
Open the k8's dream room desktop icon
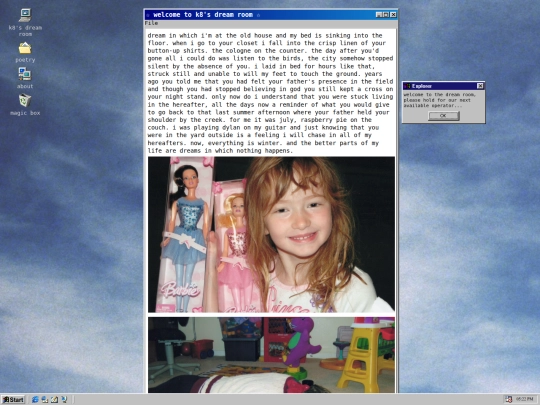point(25,22)
